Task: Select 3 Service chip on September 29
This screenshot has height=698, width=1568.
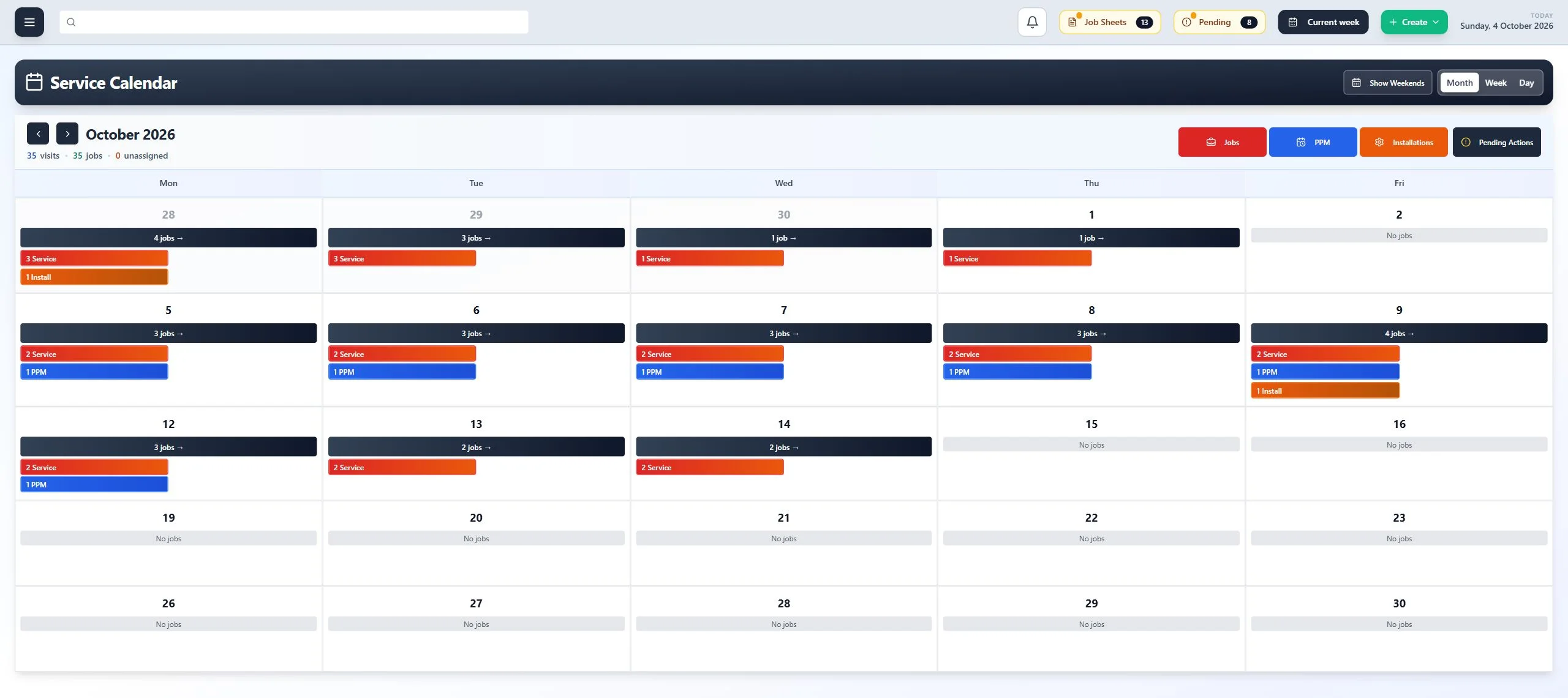Action: click(402, 258)
